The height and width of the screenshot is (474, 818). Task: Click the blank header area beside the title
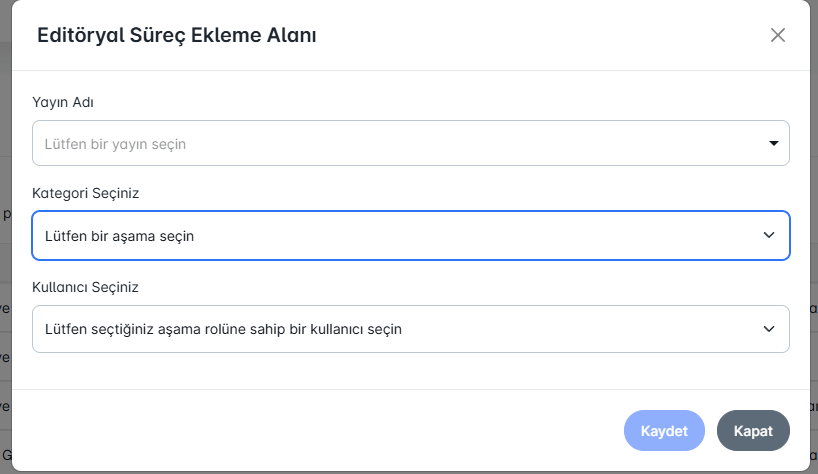coord(540,36)
